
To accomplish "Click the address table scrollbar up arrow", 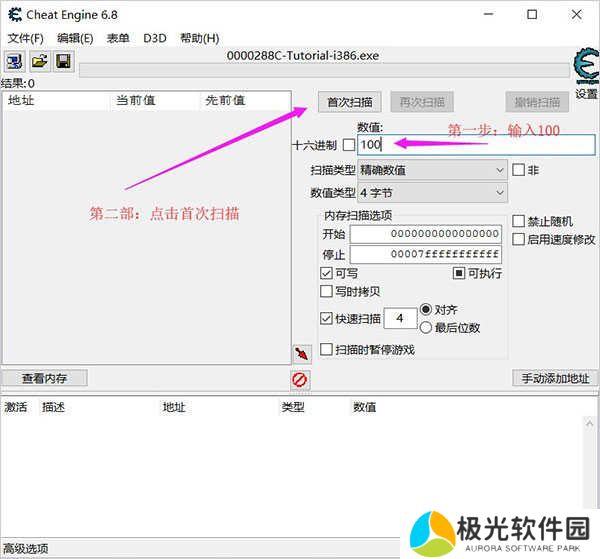I will click(x=589, y=423).
